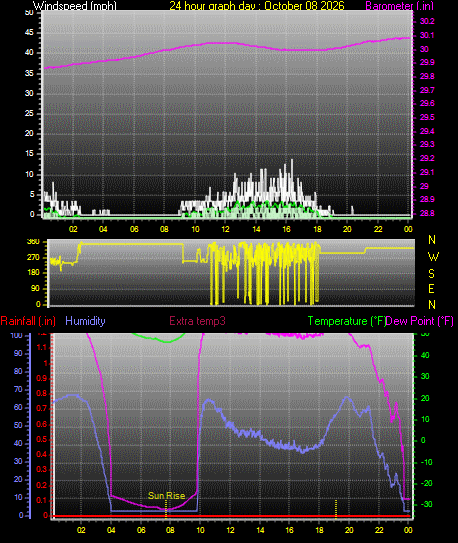Click the '70' humidity scale value
458x543 pixels.
tap(18, 390)
